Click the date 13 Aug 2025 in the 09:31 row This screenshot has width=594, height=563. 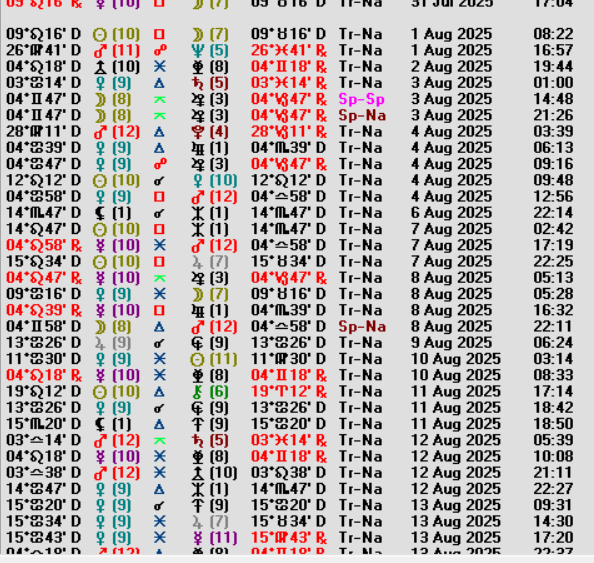456,506
